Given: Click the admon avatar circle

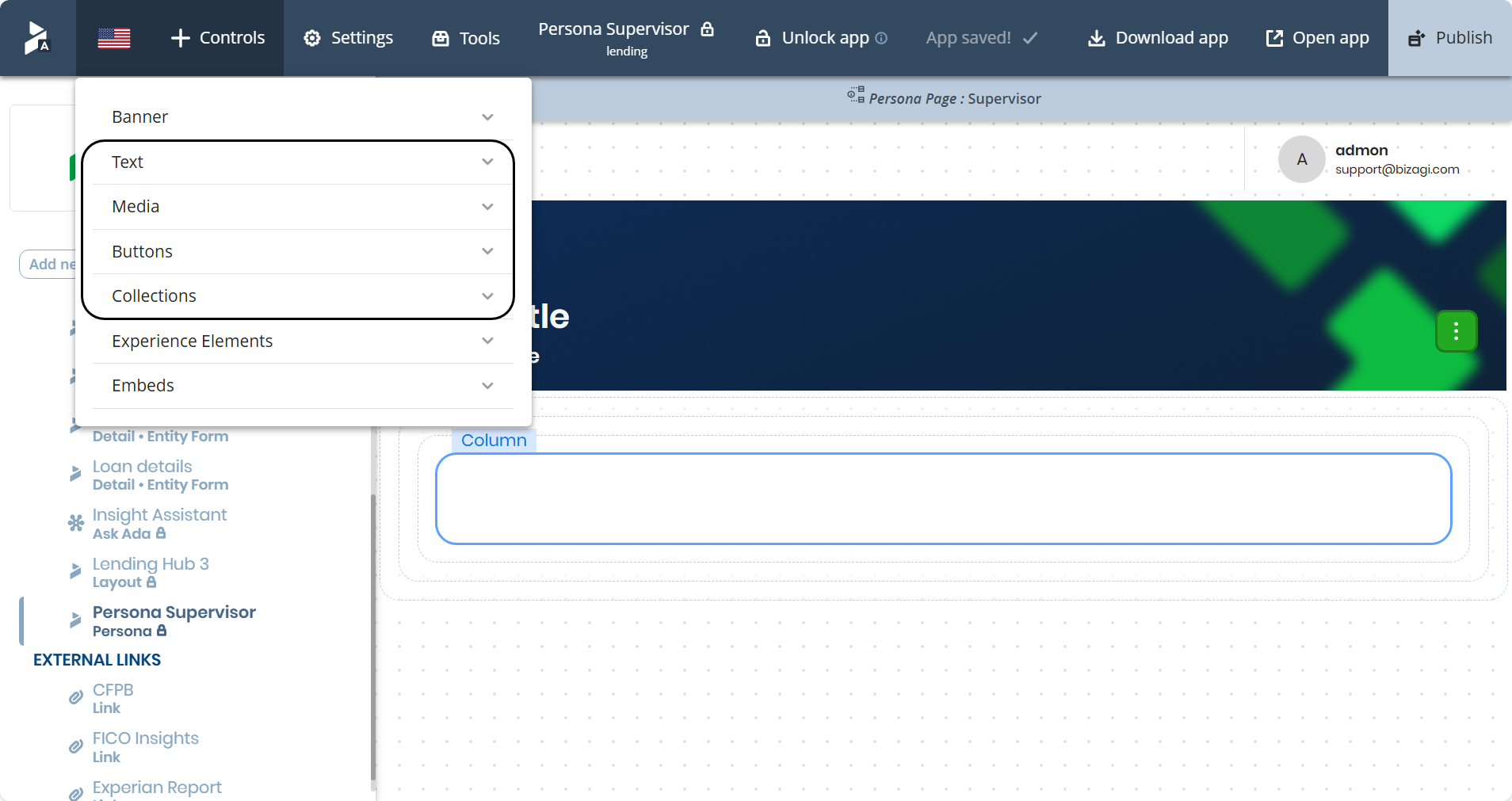Looking at the screenshot, I should 1300,159.
